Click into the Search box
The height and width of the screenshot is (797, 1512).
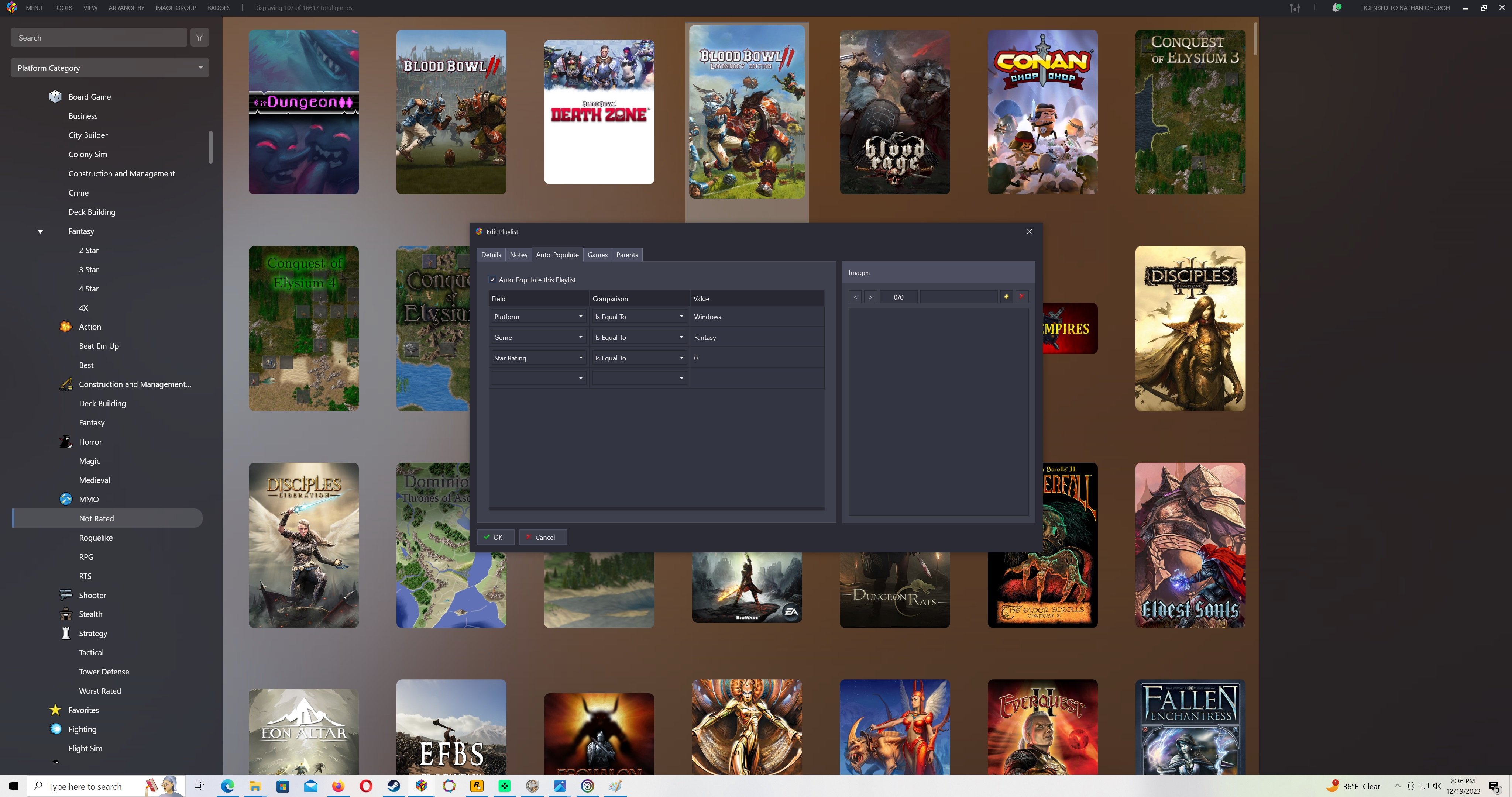pos(99,38)
